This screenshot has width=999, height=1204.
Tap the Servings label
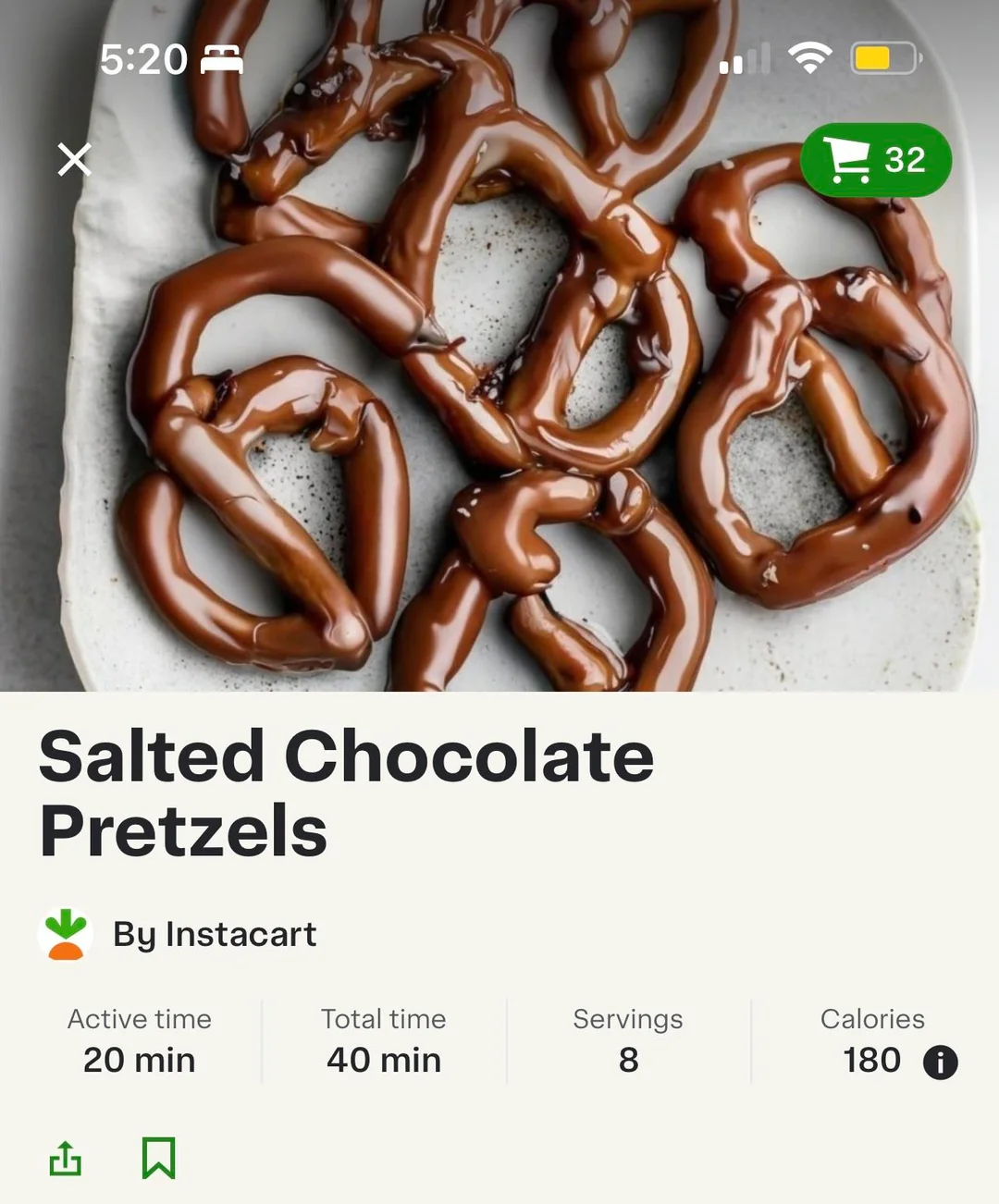[628, 1019]
